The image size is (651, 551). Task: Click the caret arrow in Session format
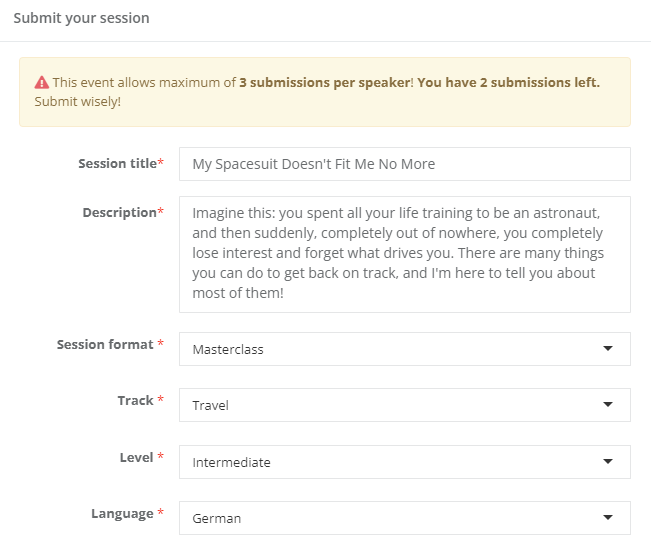tap(607, 349)
